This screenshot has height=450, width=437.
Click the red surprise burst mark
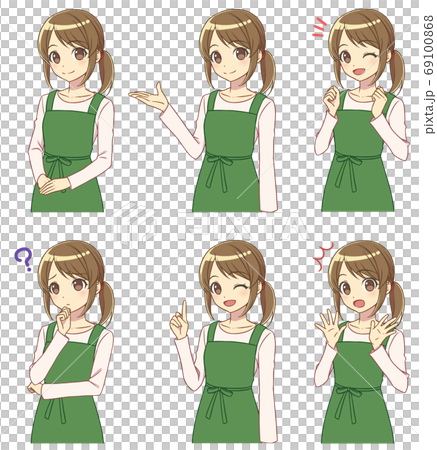point(322,256)
